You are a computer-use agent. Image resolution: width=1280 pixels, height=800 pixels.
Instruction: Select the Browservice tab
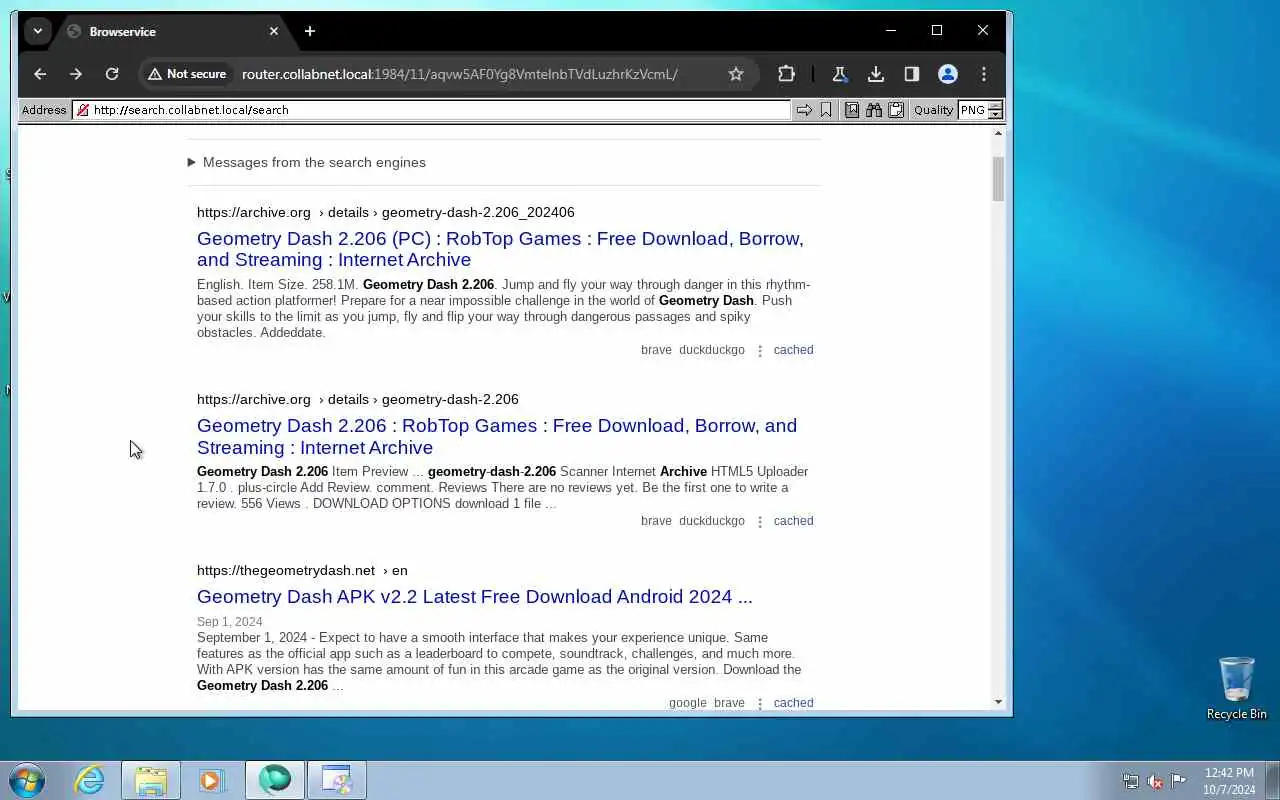170,31
